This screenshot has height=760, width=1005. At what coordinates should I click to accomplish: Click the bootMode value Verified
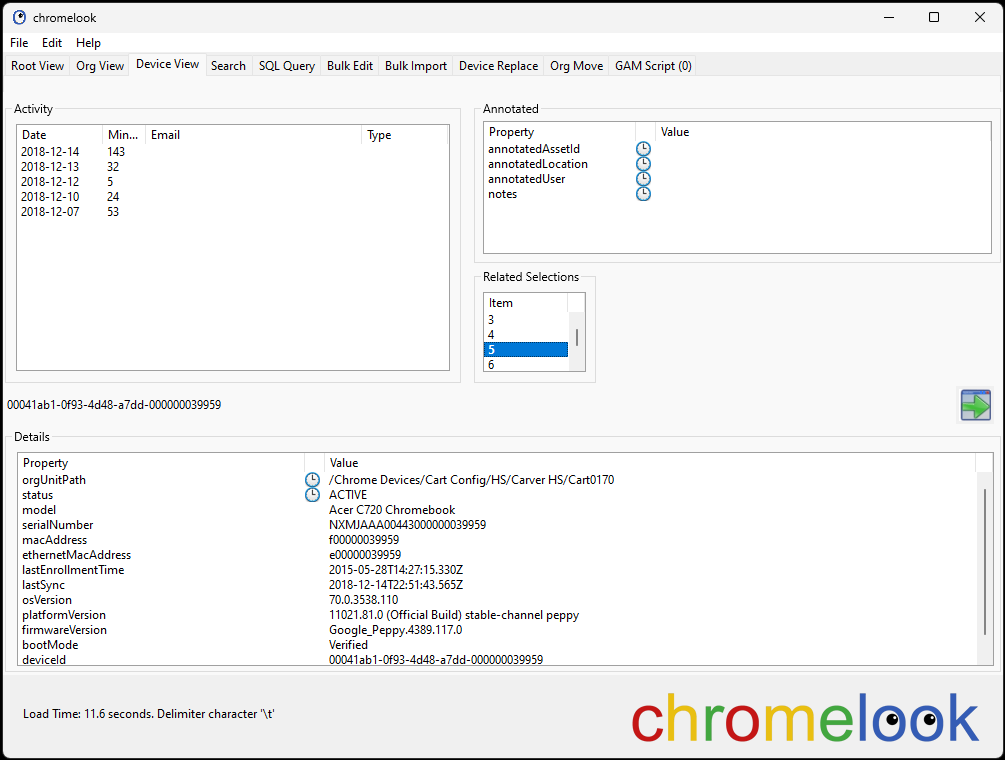(x=348, y=645)
